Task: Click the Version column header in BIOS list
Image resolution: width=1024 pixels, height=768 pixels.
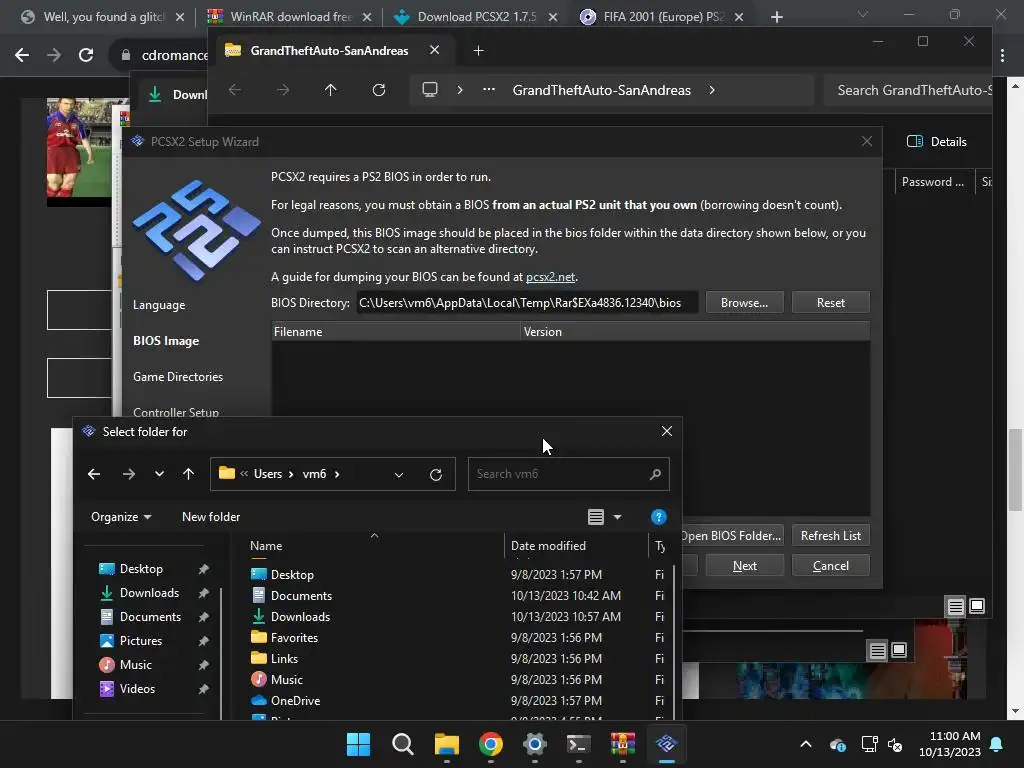Action: click(x=696, y=332)
